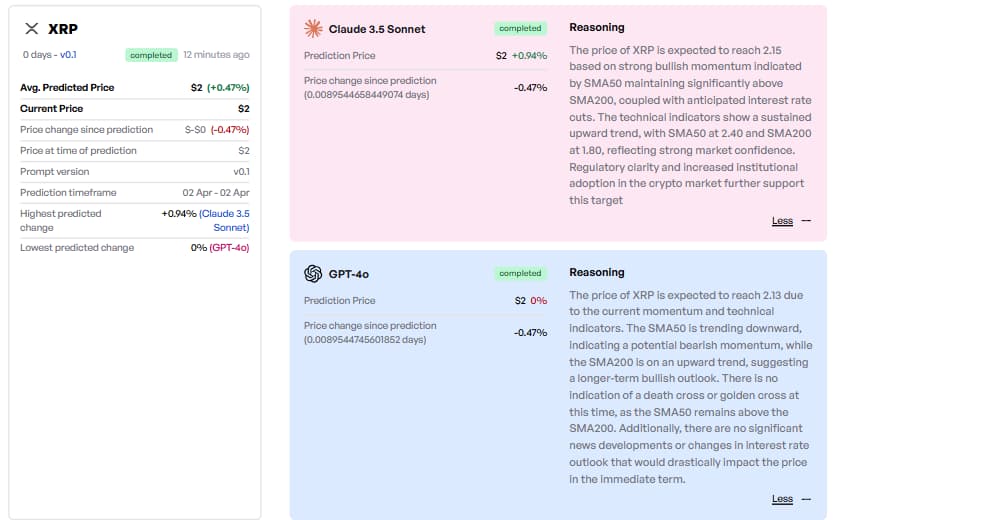992x520 pixels.
Task: Open the Claude 3.5 Sonnet highest predicted link
Action: tap(224, 221)
